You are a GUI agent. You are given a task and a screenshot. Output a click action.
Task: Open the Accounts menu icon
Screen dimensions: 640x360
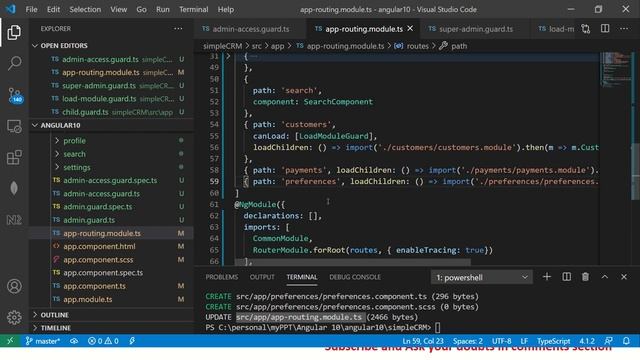(14, 286)
